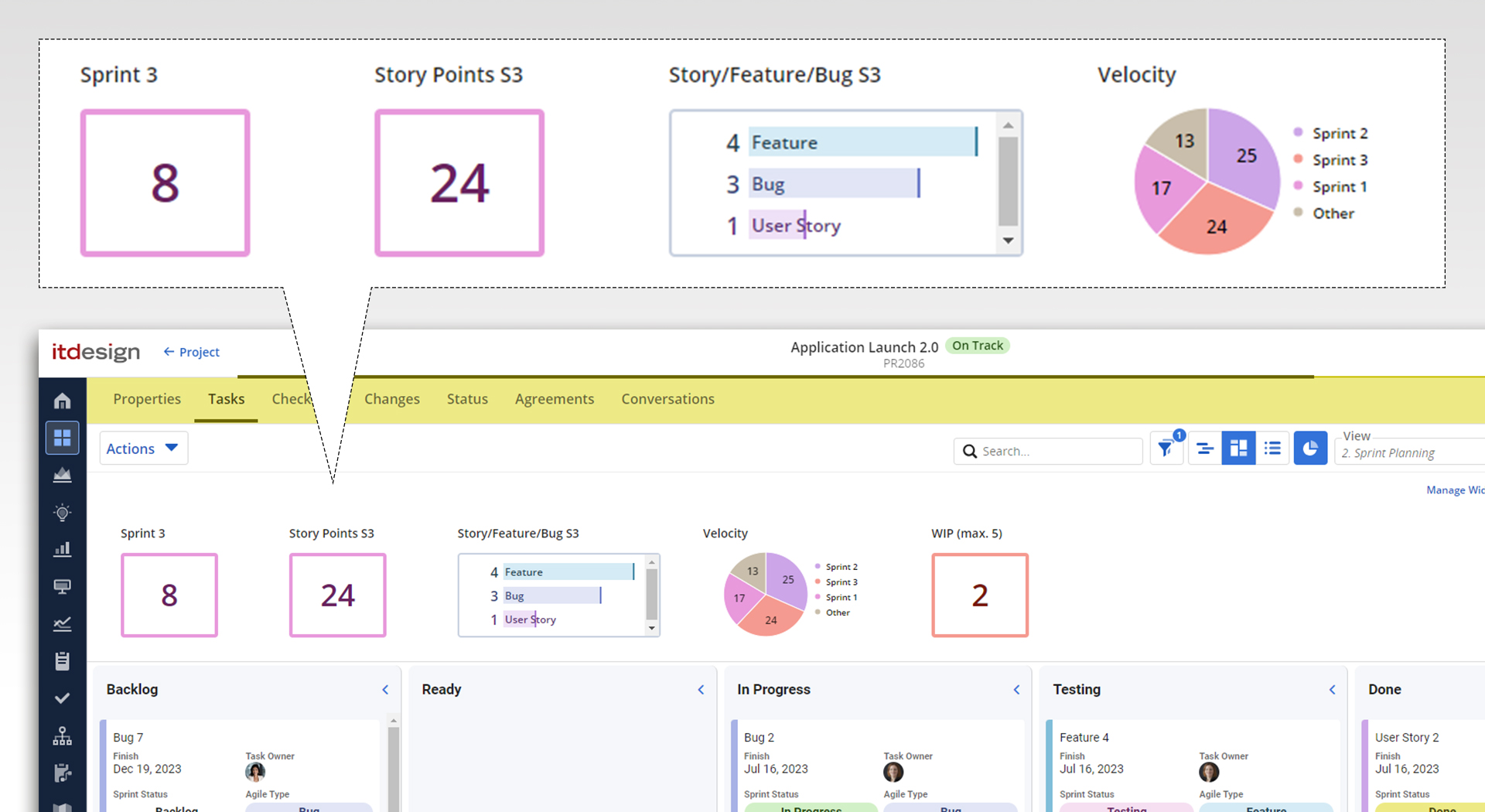Viewport: 1485px width, 812px height.
Task: Click the magnifier icon in the search box
Action: pyautogui.click(x=969, y=451)
